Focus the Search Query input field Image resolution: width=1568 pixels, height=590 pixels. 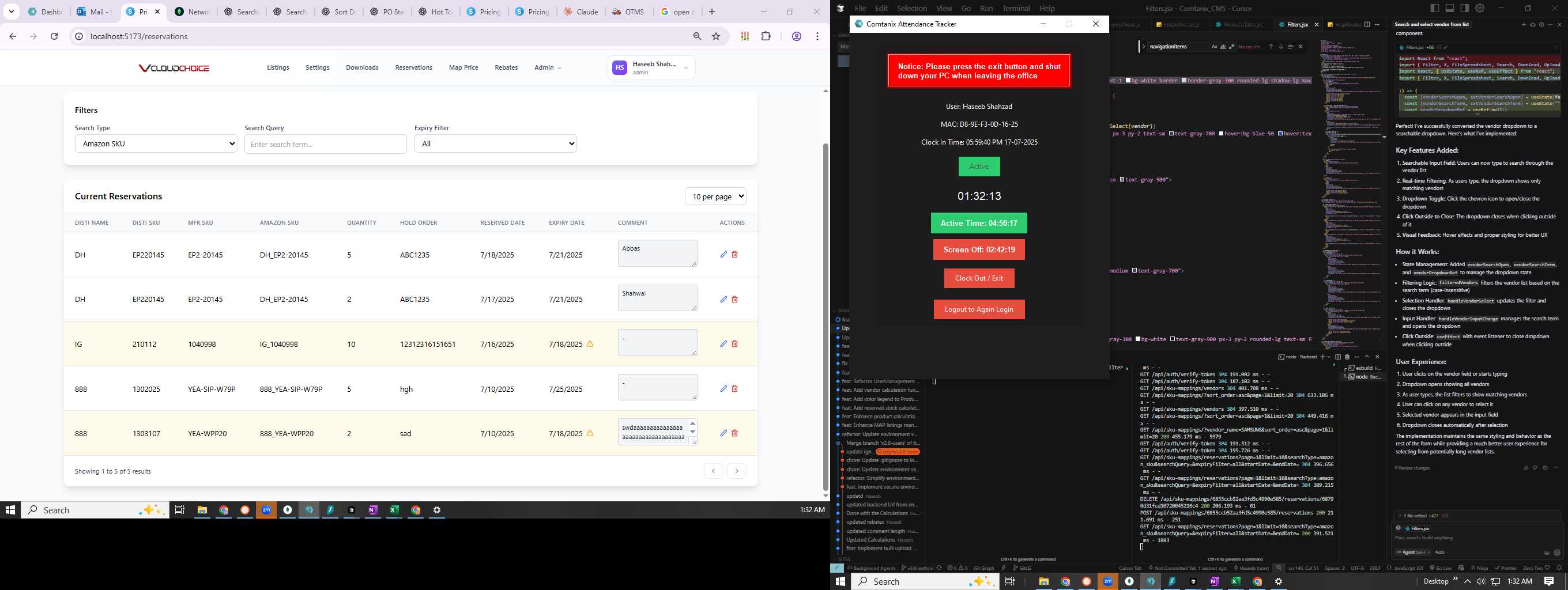(x=326, y=144)
